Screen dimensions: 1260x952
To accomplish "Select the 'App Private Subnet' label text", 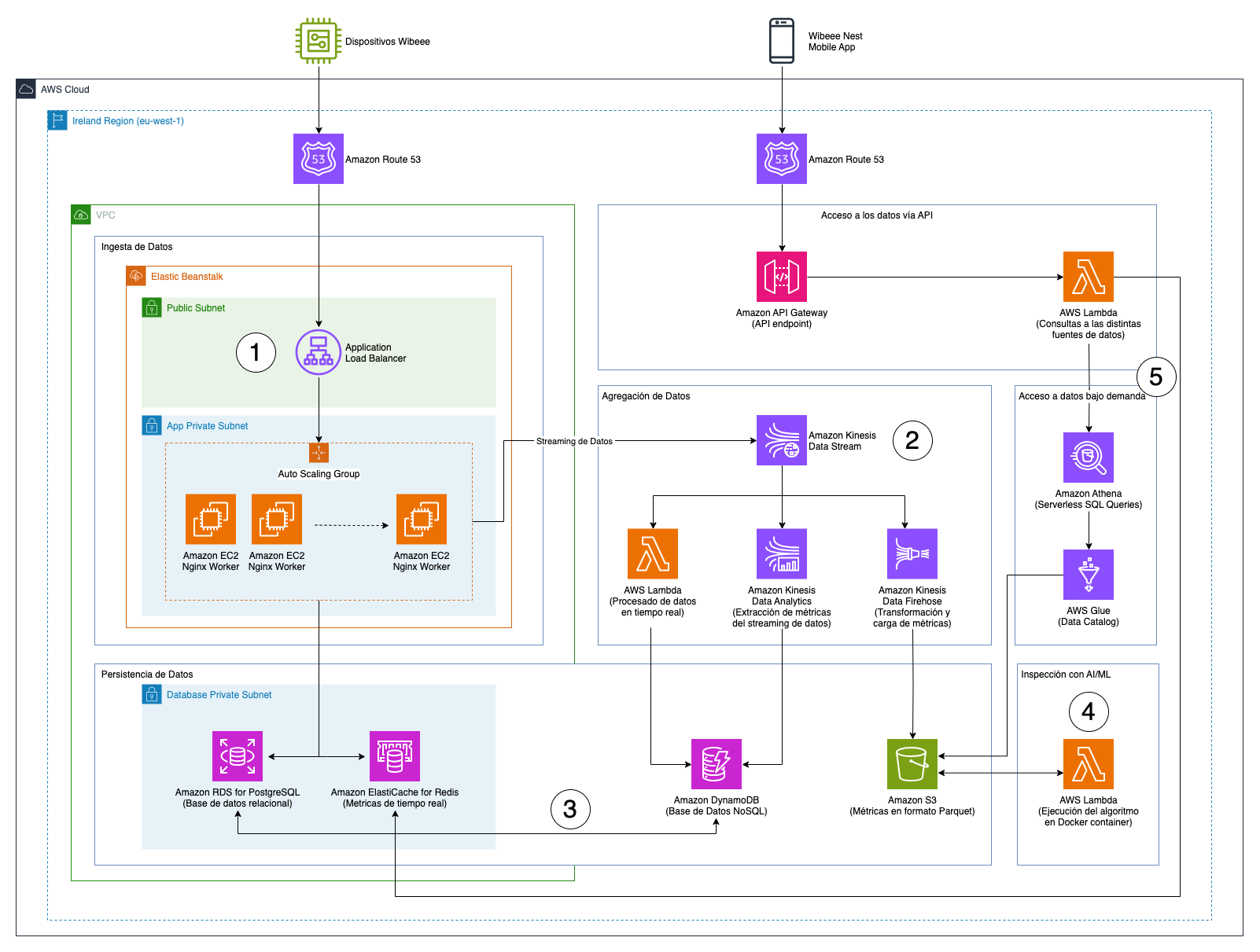I will [208, 426].
